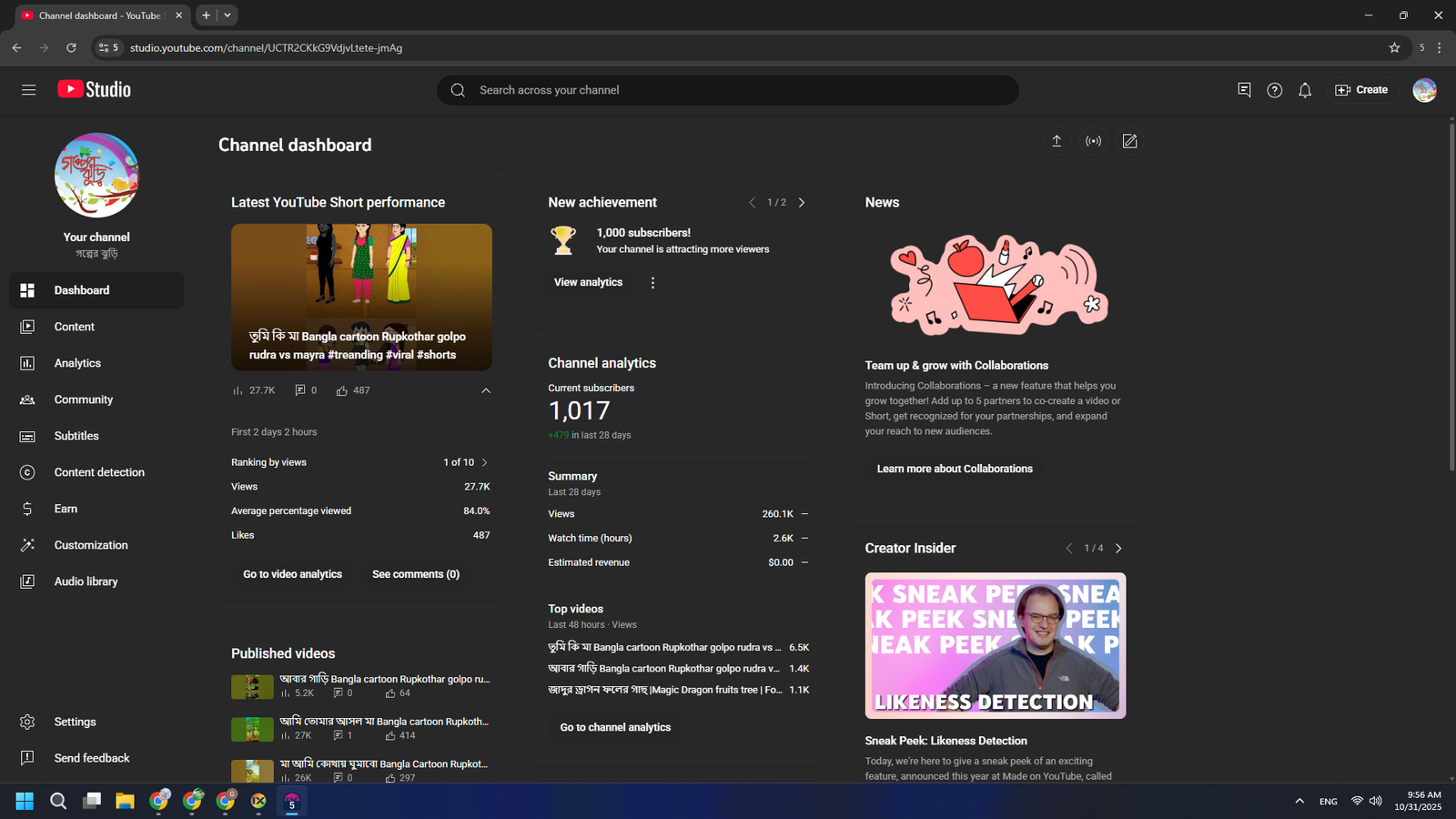Viewport: 1456px width, 819px height.
Task: Click the upload videos icon
Action: coord(1057,141)
